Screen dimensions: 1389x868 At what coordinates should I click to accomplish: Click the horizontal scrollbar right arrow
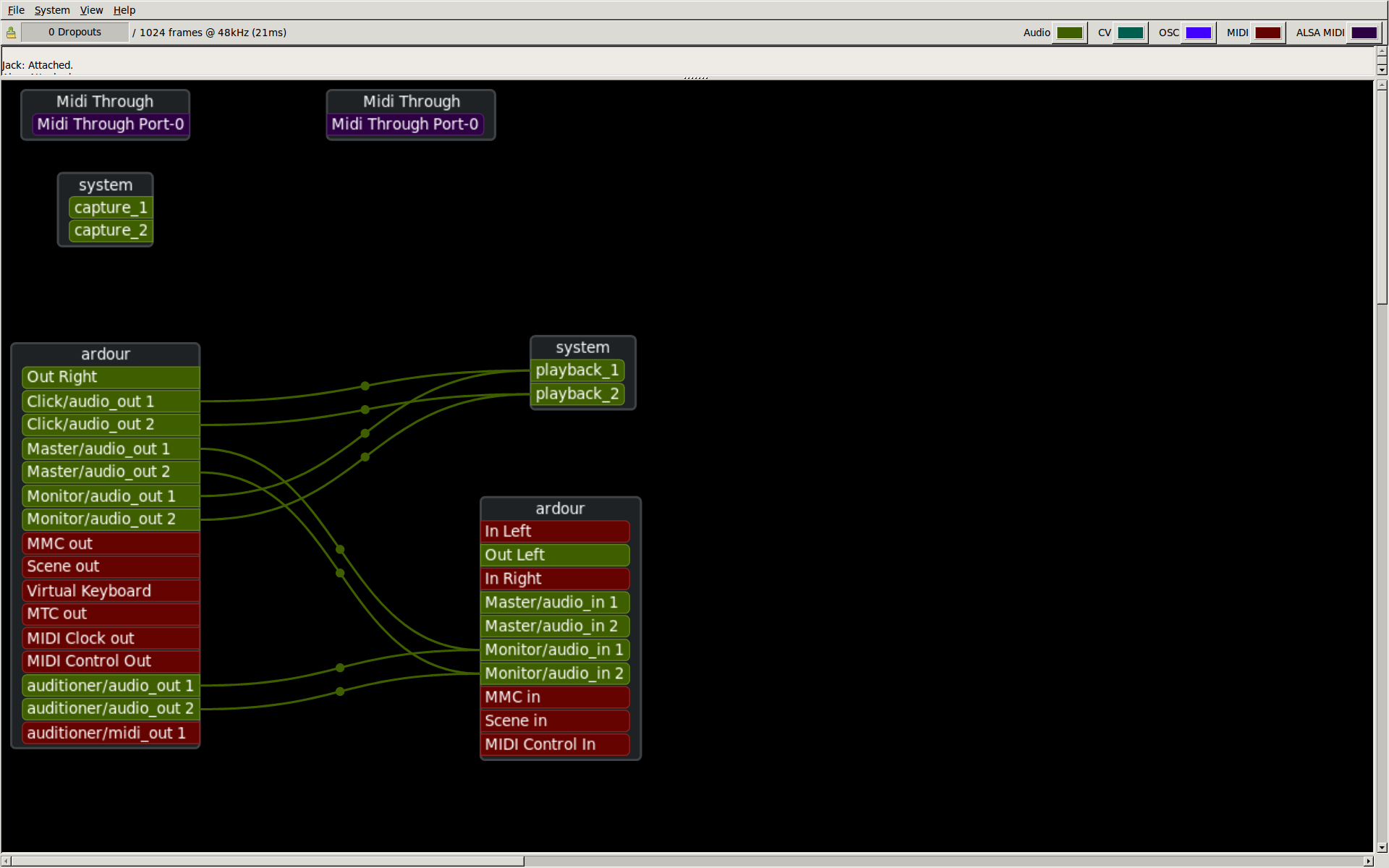coord(1368,861)
